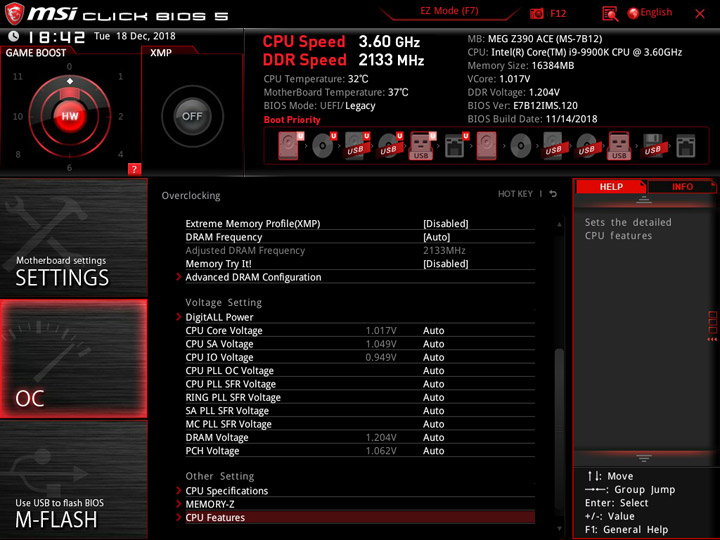Screen dimensions: 720x540
Task: Set CPU PLL SFR Voltage Auto value
Action: 433,384
